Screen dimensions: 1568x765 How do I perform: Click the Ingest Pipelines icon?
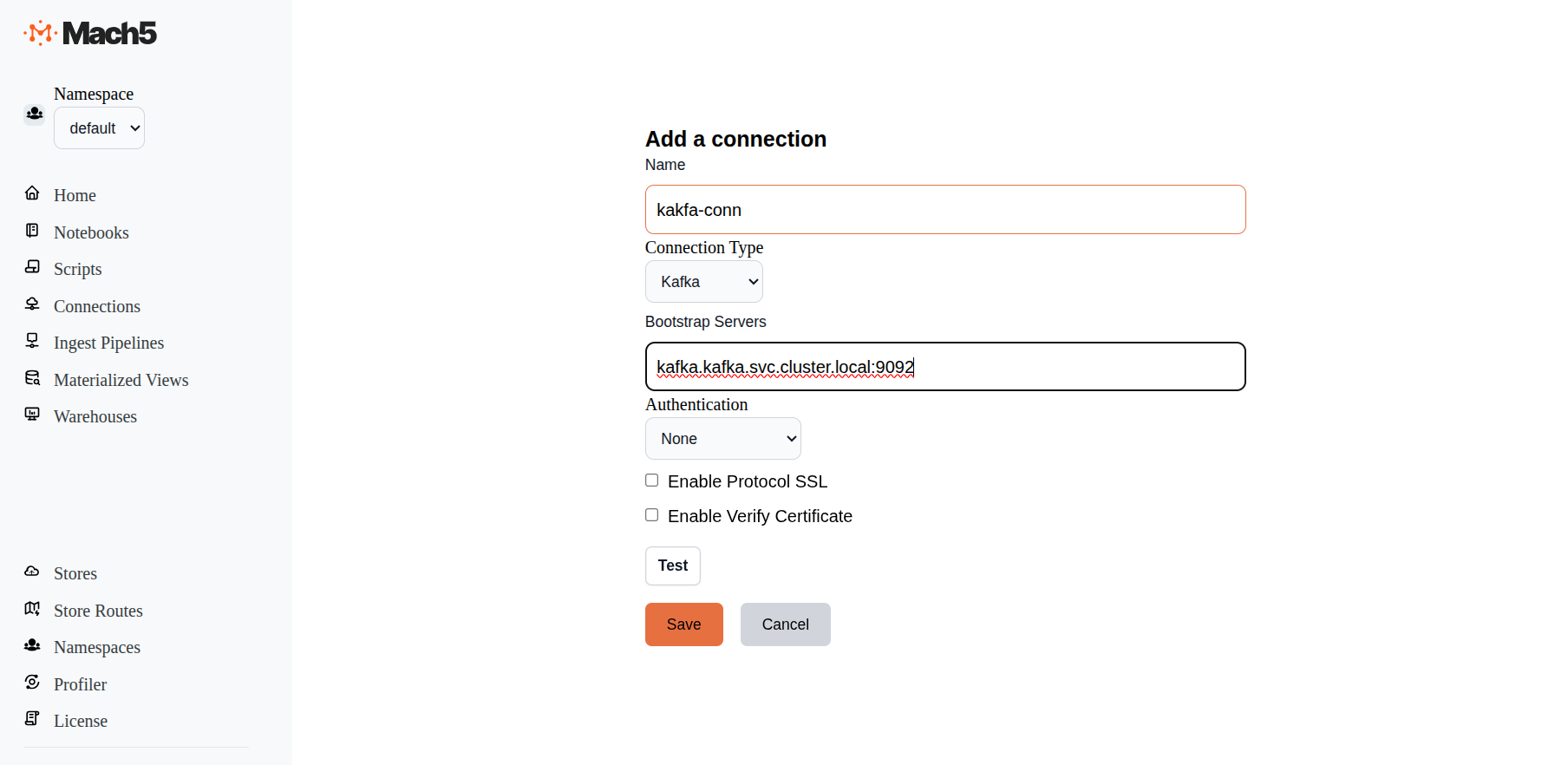point(32,341)
